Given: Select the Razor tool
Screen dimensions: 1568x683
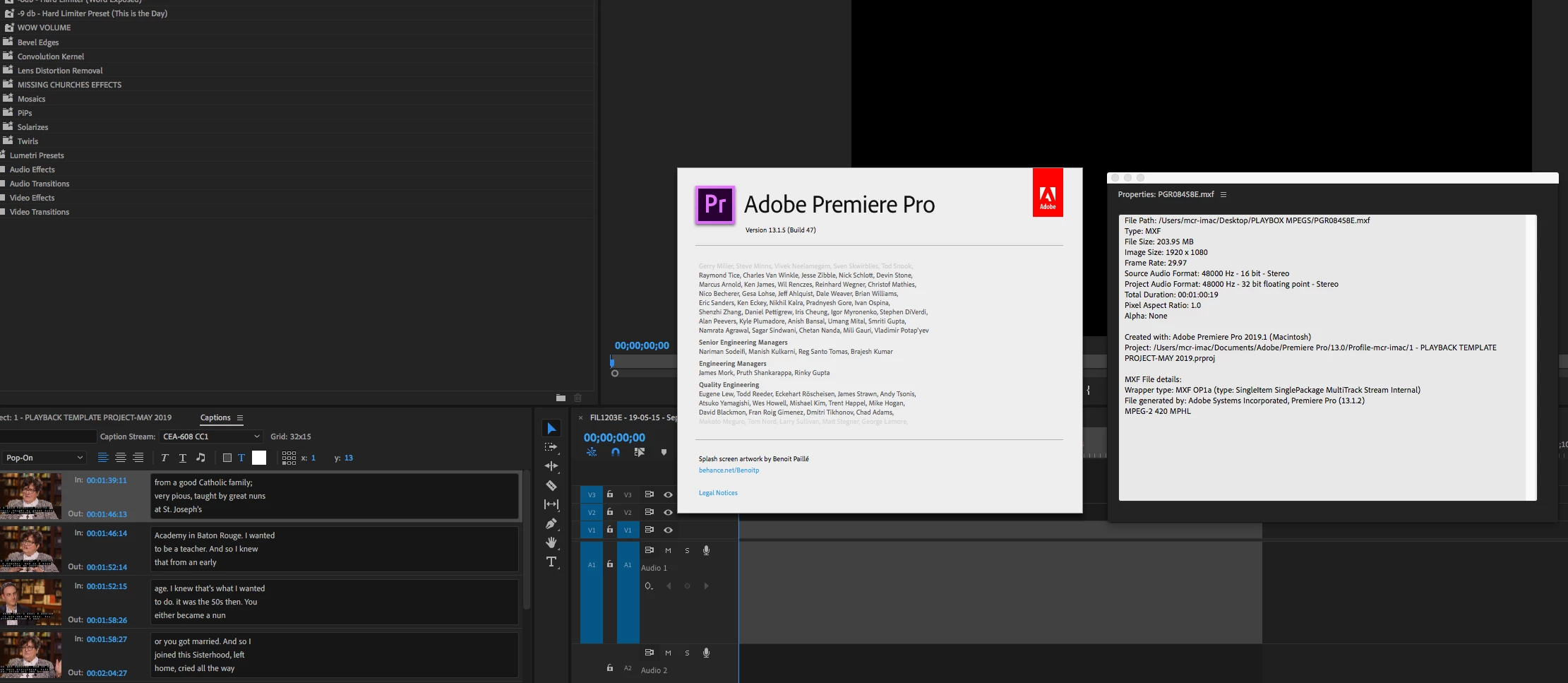Looking at the screenshot, I should [x=551, y=485].
